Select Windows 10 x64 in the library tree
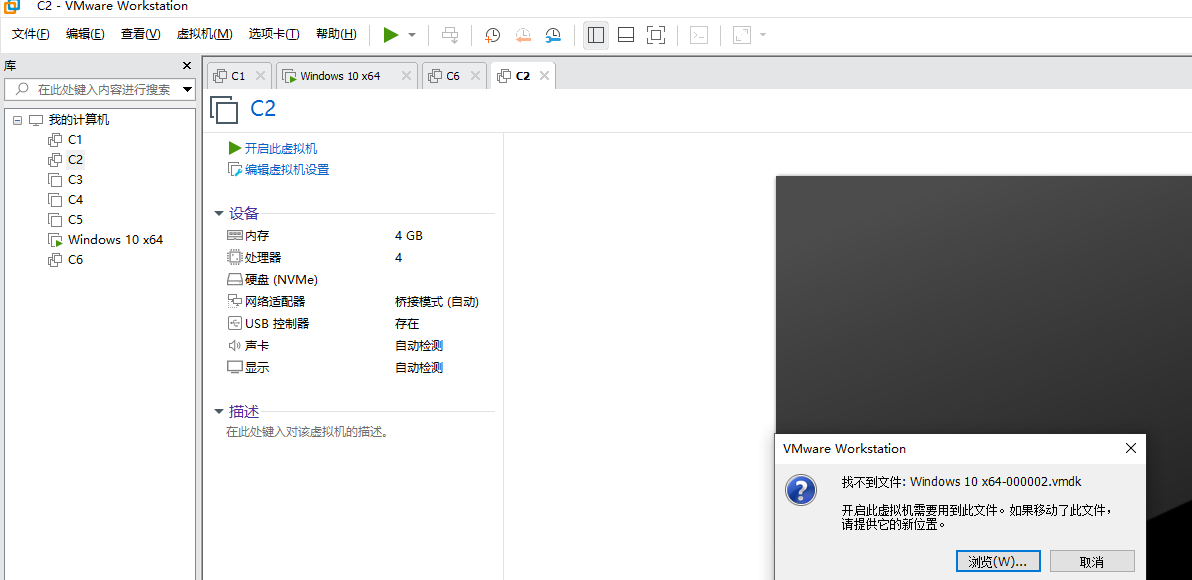The height and width of the screenshot is (580, 1192). pos(115,239)
